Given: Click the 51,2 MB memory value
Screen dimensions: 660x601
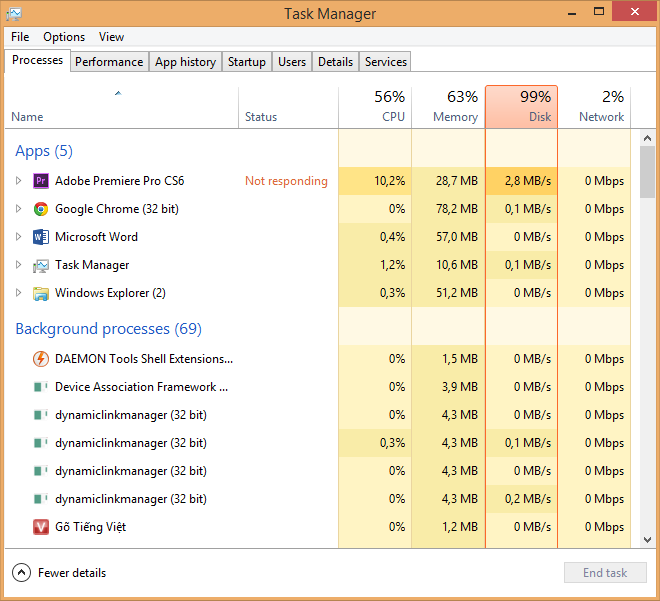Looking at the screenshot, I should pyautogui.click(x=457, y=293).
